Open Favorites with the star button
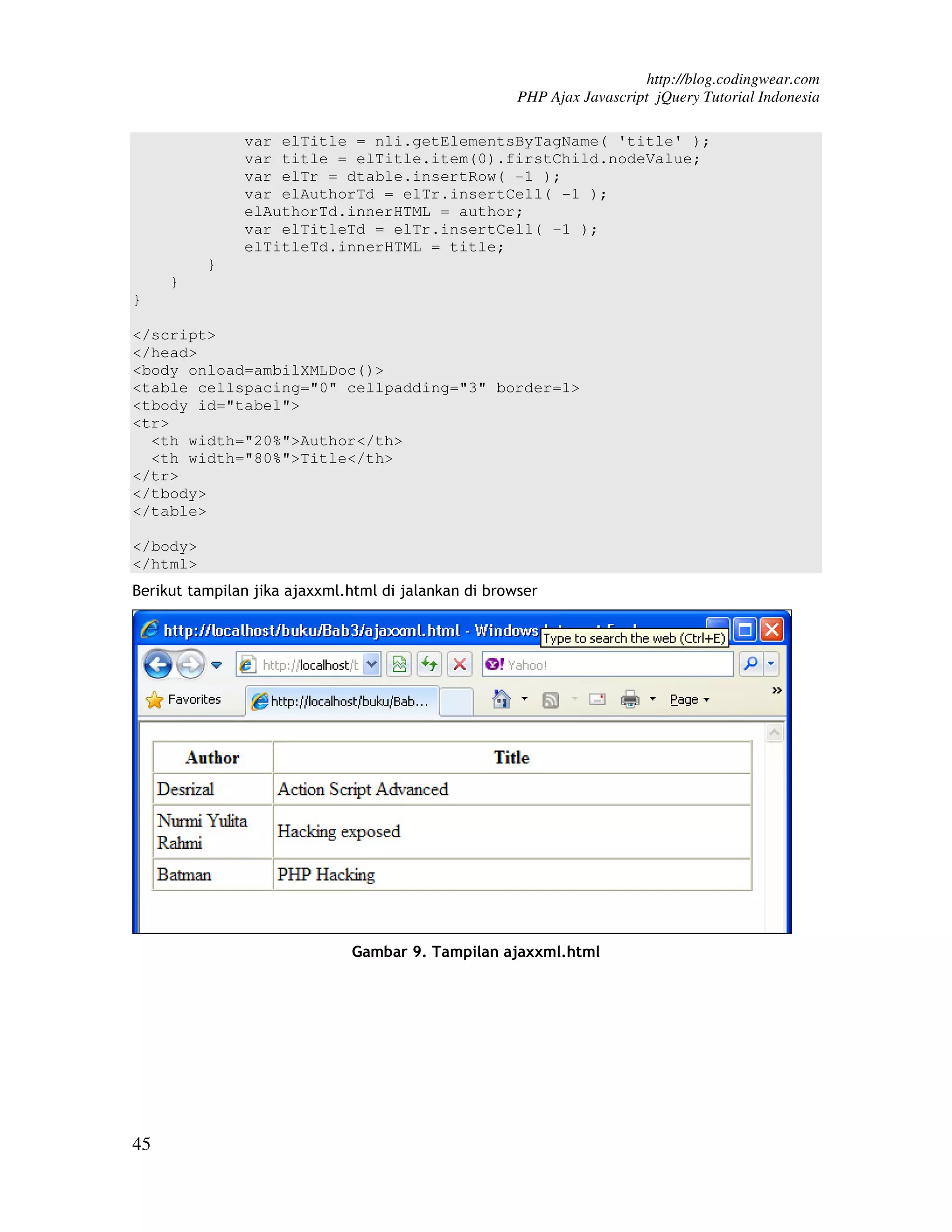The height and width of the screenshot is (1232, 952). (x=183, y=700)
